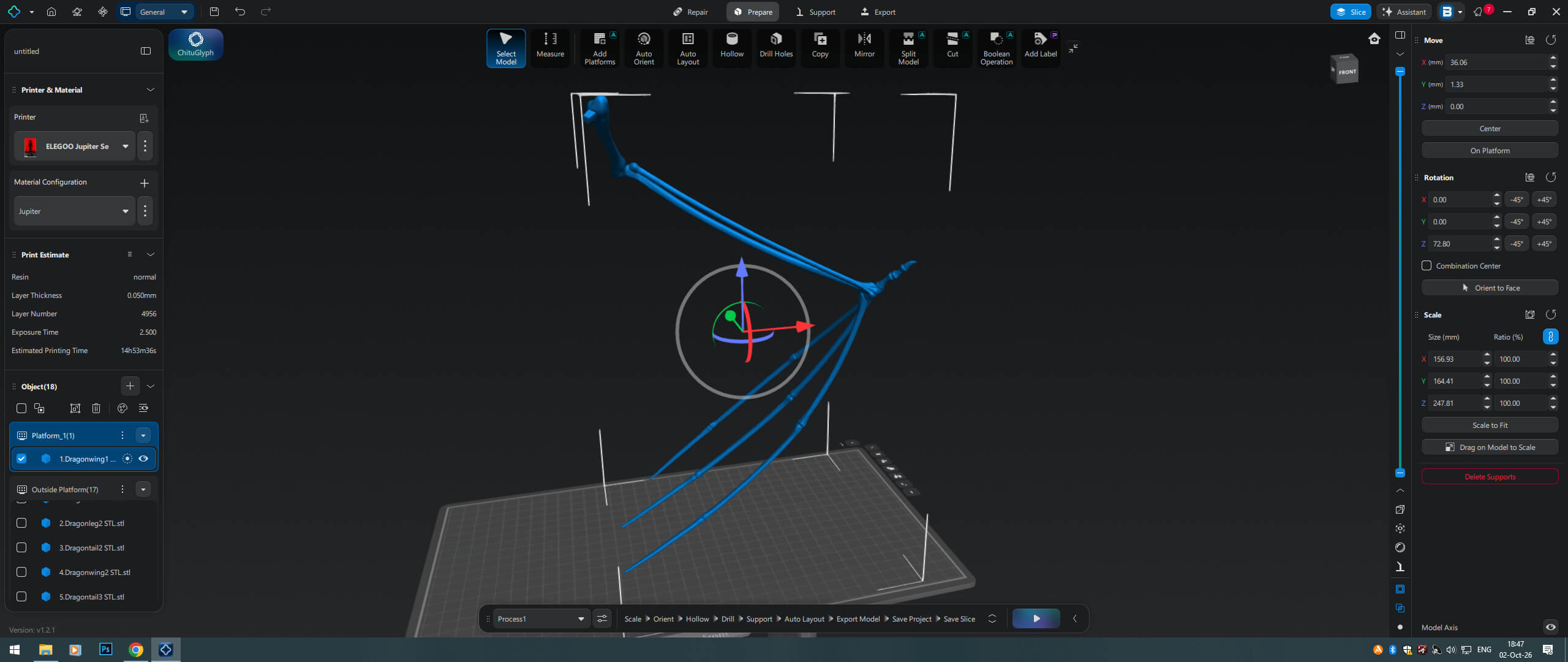Tick the 4.Dragonwing2 STL.stl checkbox
The width and height of the screenshot is (1568, 662).
[21, 572]
